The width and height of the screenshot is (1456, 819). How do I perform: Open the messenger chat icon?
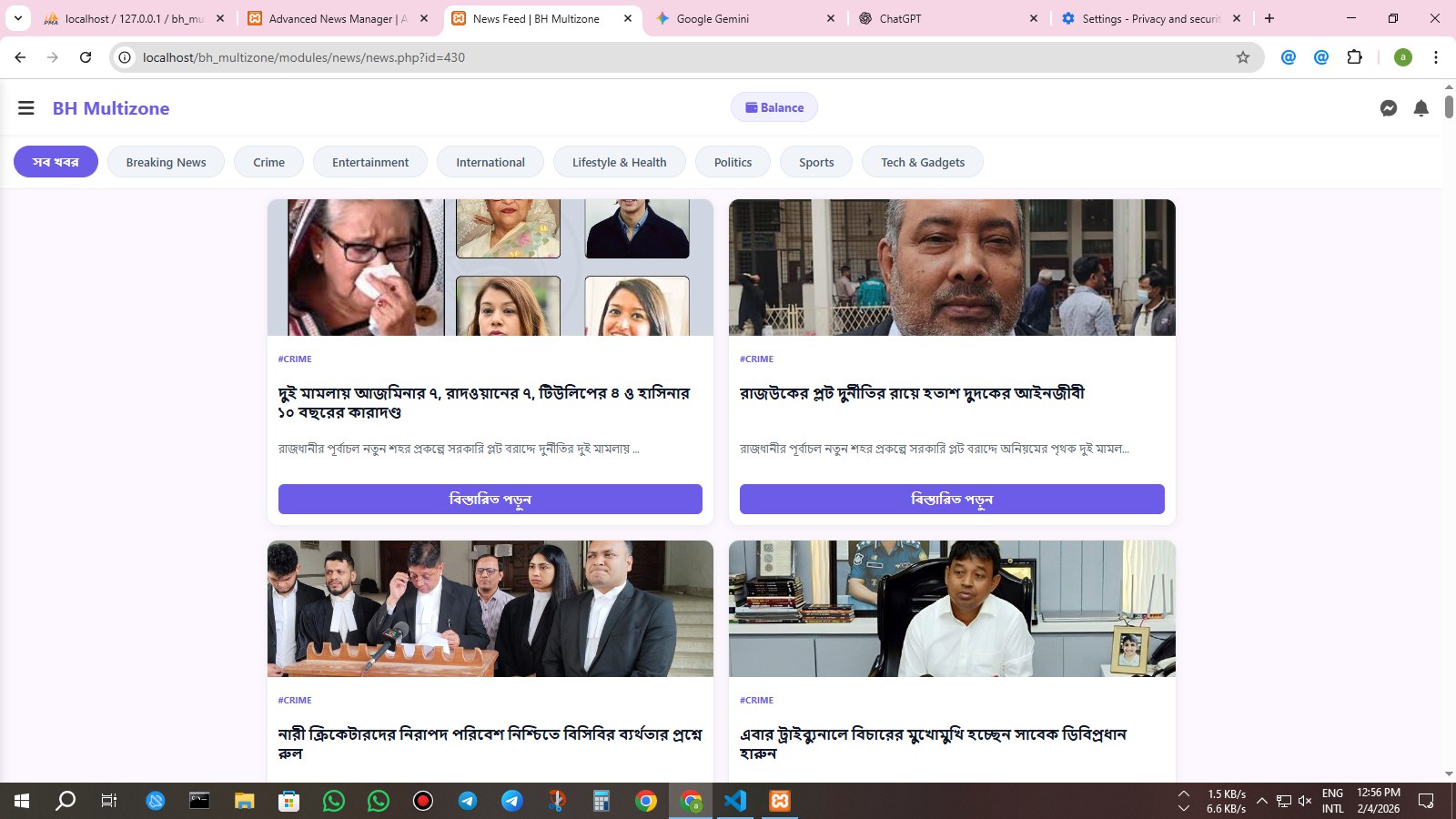click(x=1388, y=108)
